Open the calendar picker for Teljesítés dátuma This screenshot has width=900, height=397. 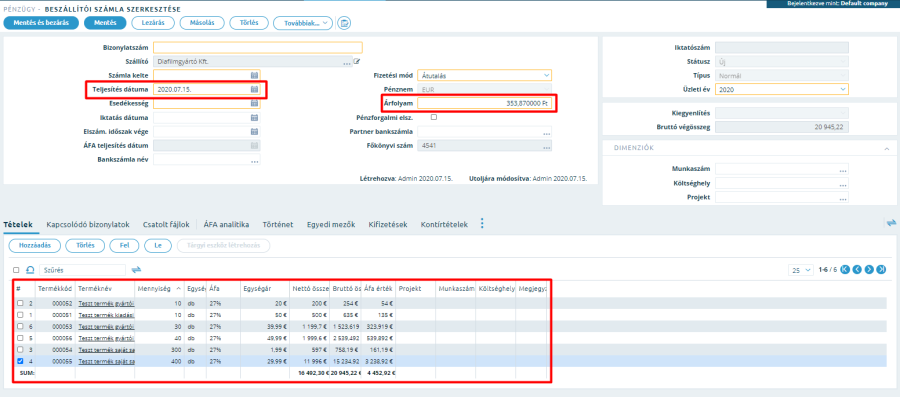[254, 89]
